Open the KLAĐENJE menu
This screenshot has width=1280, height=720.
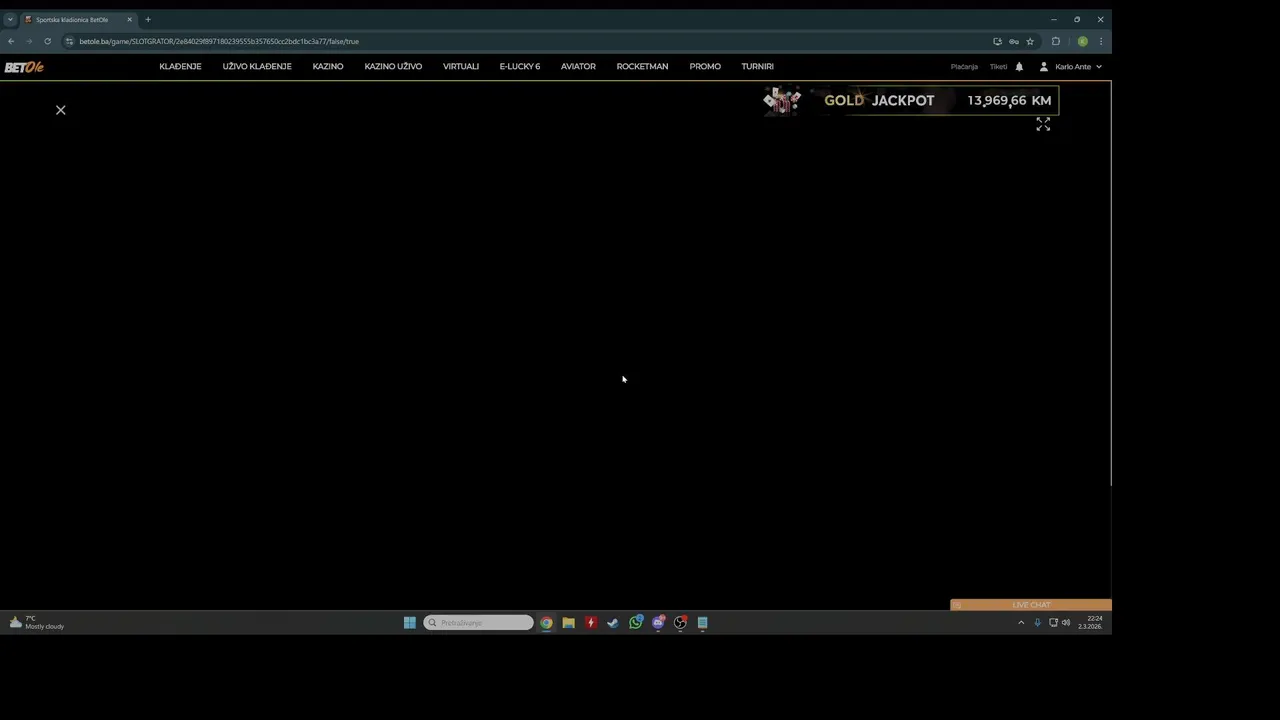click(x=180, y=67)
